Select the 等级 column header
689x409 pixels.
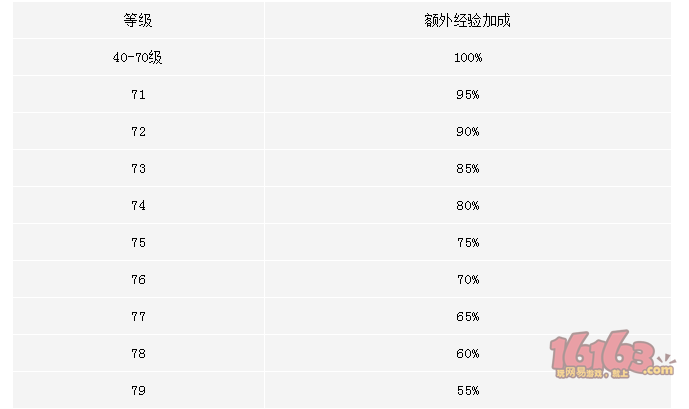click(x=138, y=20)
